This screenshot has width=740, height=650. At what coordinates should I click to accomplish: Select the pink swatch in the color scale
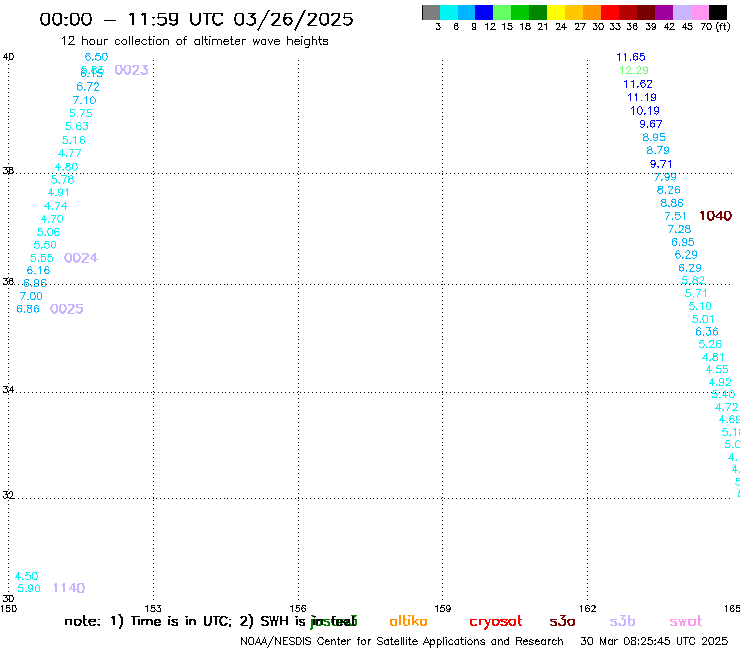pos(700,12)
